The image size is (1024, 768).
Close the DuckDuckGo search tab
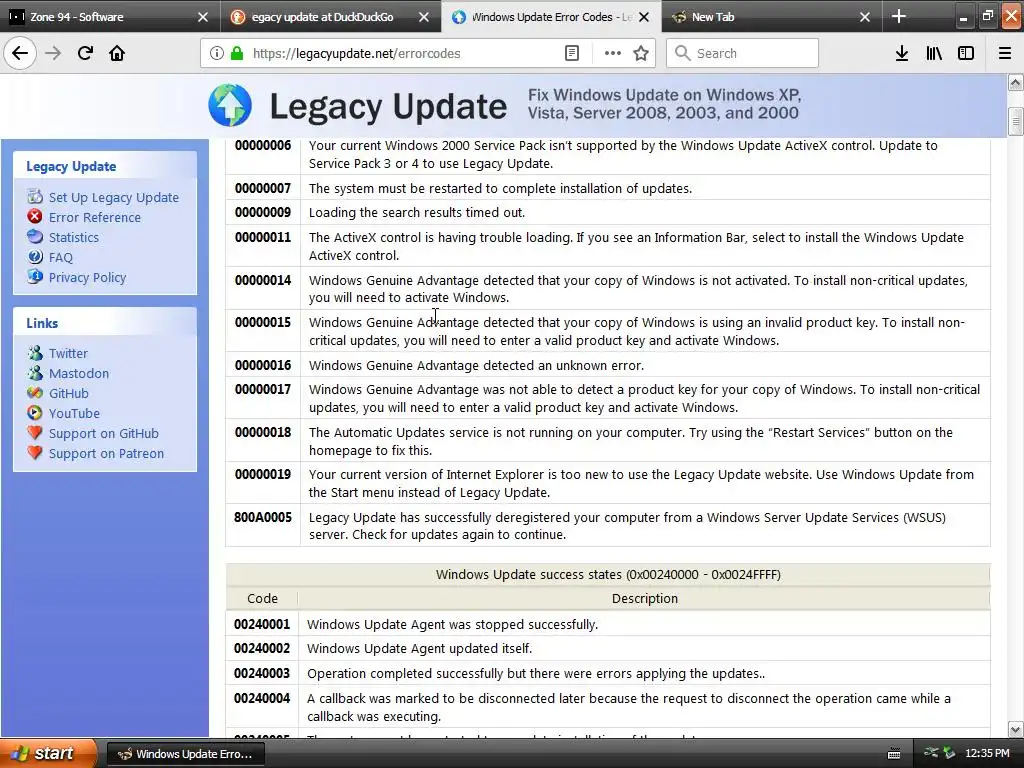pos(424,17)
